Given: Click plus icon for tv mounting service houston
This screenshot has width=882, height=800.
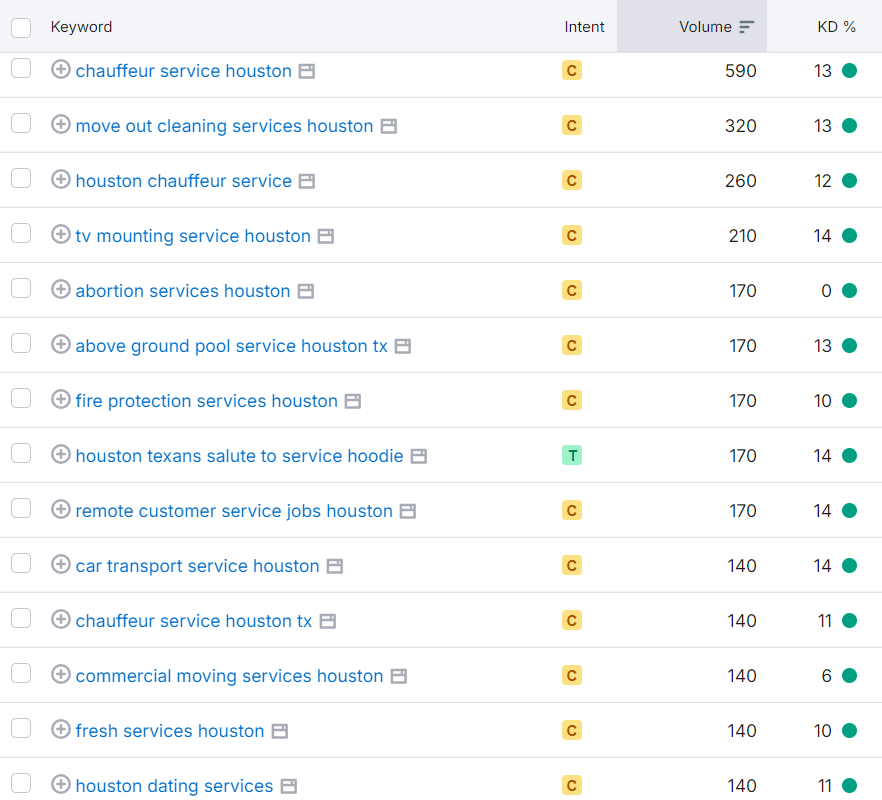Looking at the screenshot, I should 61,234.
